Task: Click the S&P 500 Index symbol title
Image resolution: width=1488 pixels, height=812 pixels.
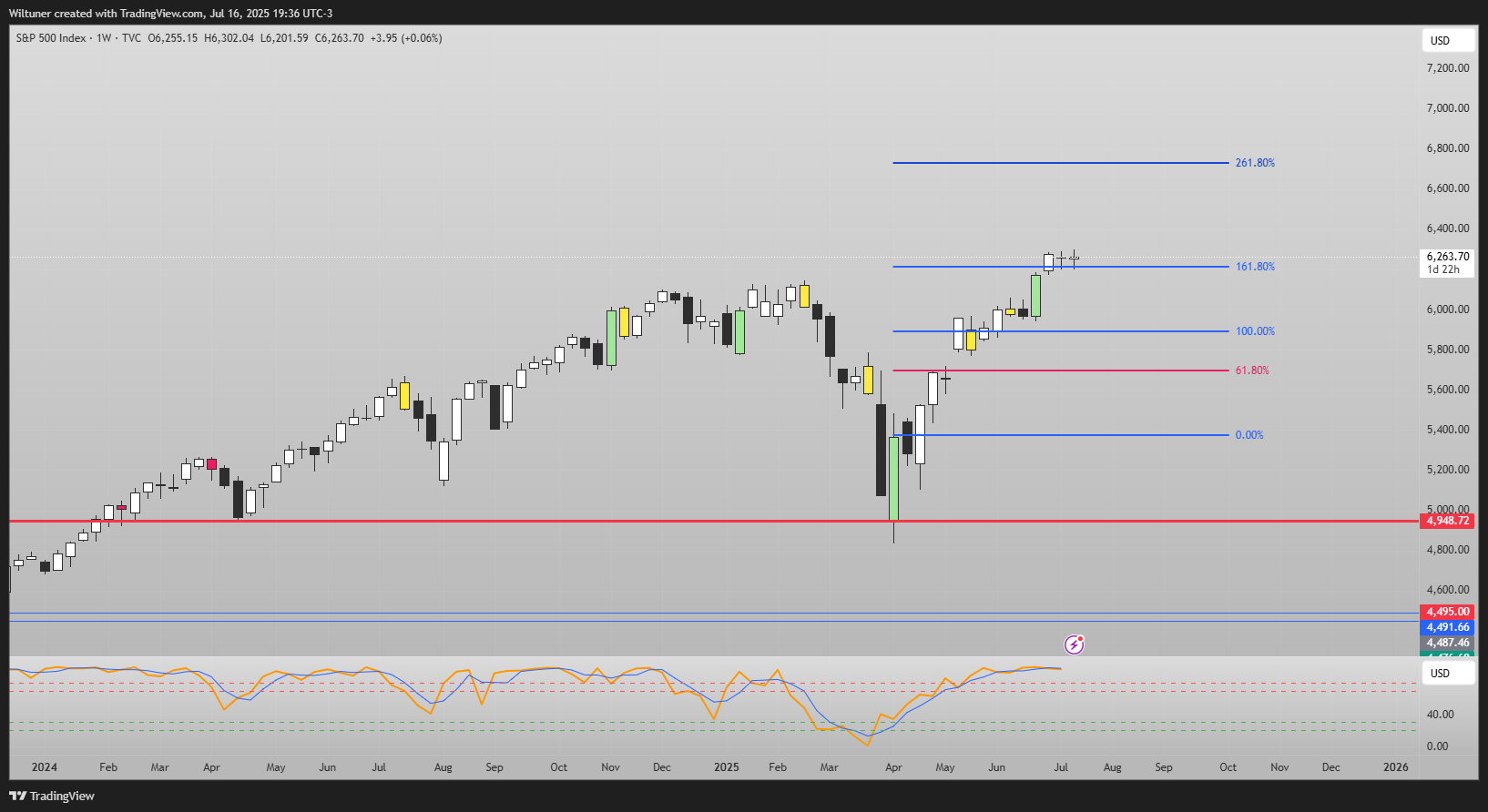Action: tap(51, 38)
